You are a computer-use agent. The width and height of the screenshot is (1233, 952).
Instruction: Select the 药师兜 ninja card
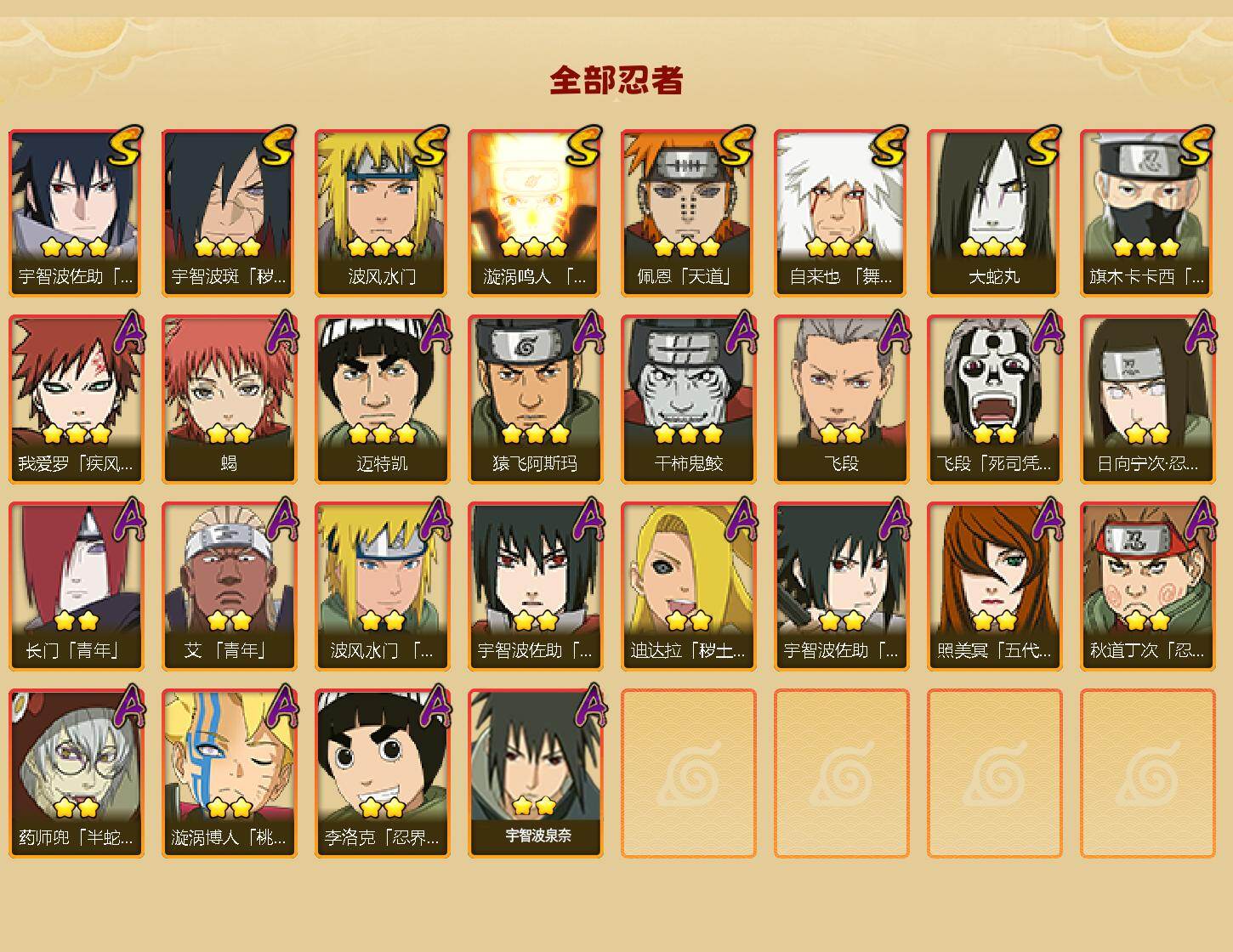pos(76,773)
